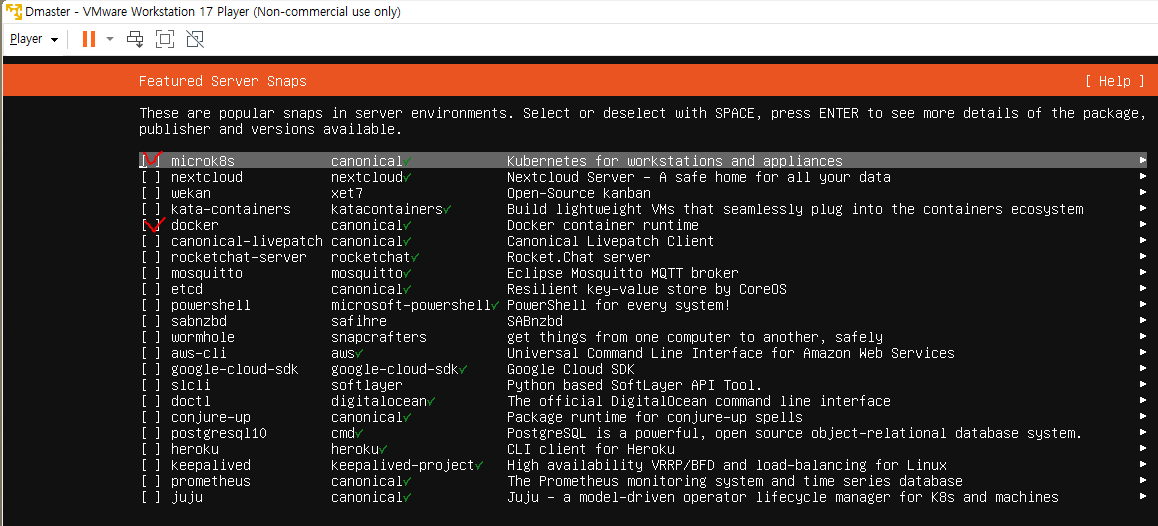Expand details arrow on microk8s row
The width and height of the screenshot is (1158, 526).
point(1142,161)
